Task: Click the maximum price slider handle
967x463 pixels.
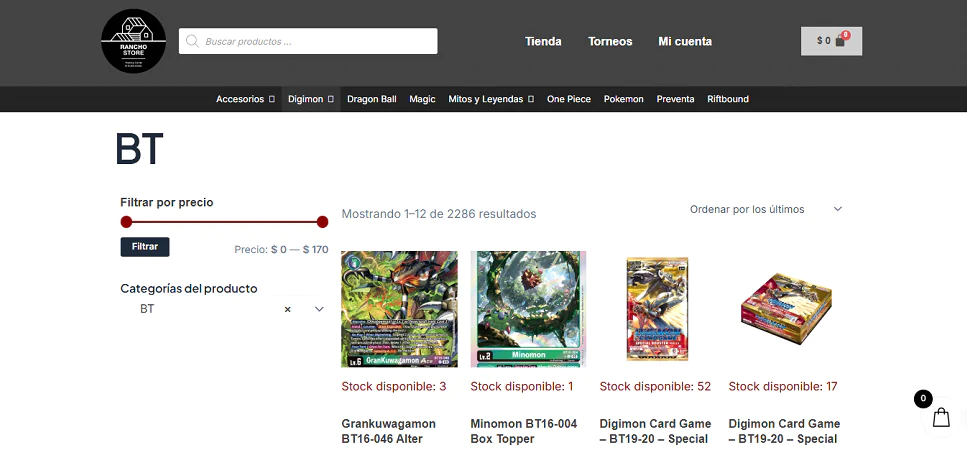Action: (x=322, y=222)
